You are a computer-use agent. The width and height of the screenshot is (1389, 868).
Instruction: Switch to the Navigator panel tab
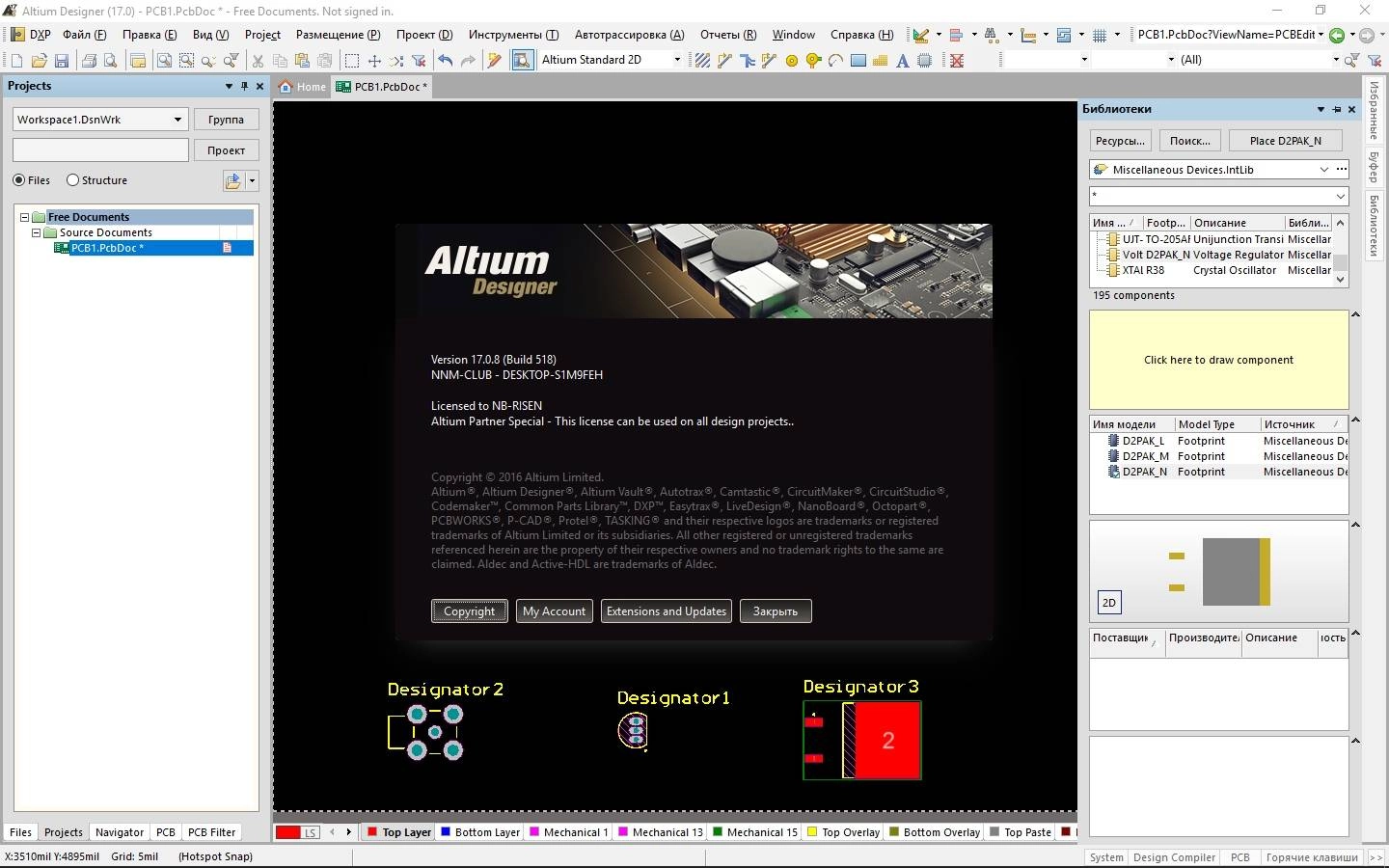click(x=120, y=832)
